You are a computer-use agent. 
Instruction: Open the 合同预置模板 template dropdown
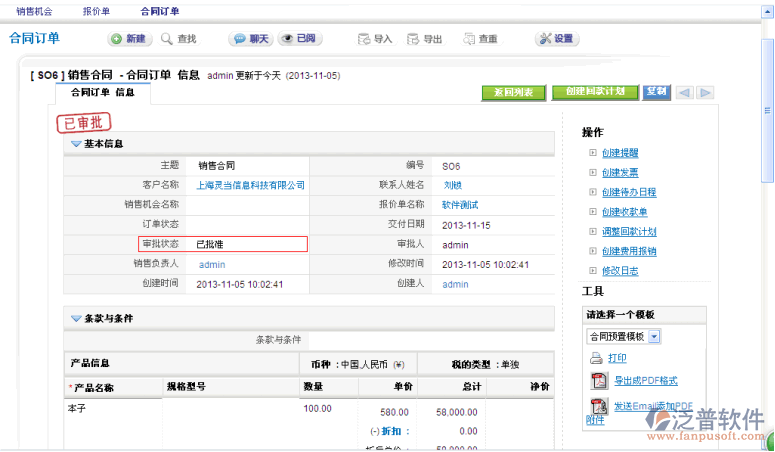[x=654, y=337]
